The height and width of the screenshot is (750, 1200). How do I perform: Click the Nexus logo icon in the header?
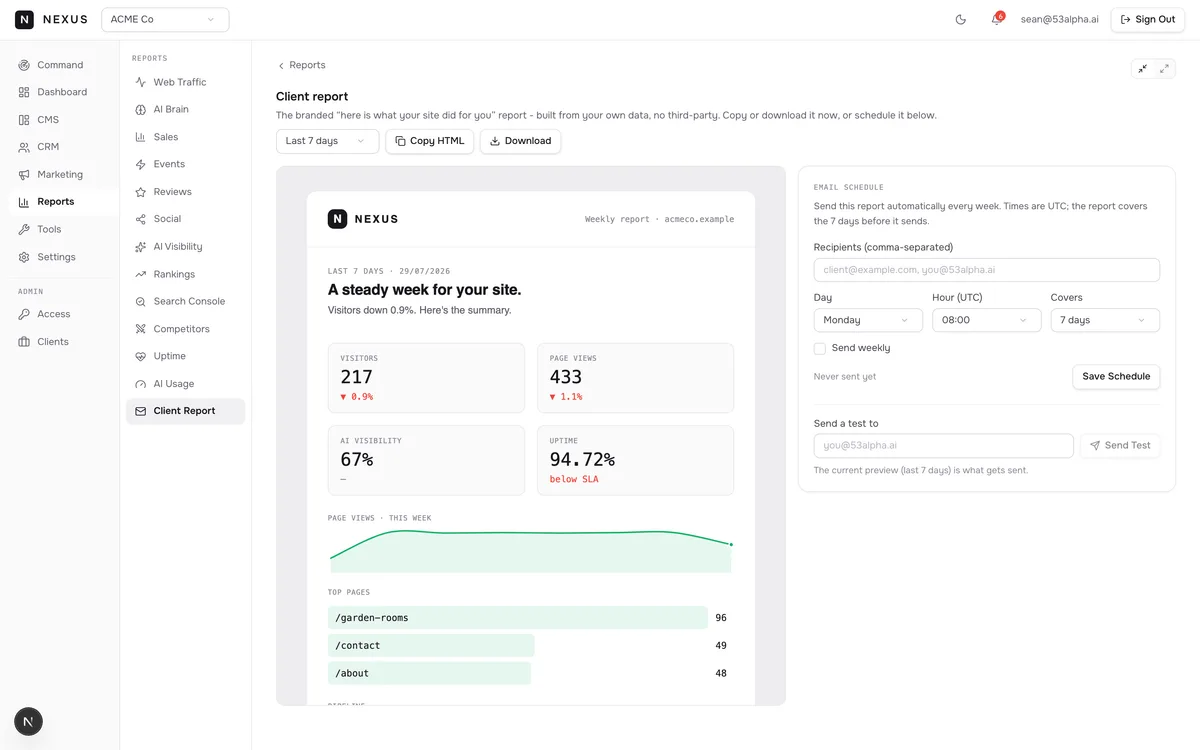click(x=24, y=19)
